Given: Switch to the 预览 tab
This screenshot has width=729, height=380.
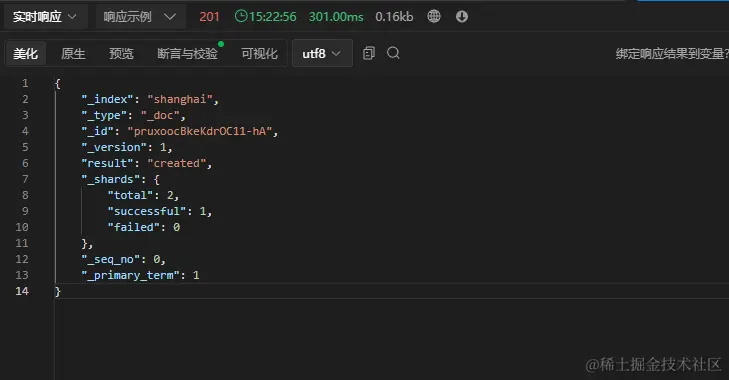Looking at the screenshot, I should 121,53.
